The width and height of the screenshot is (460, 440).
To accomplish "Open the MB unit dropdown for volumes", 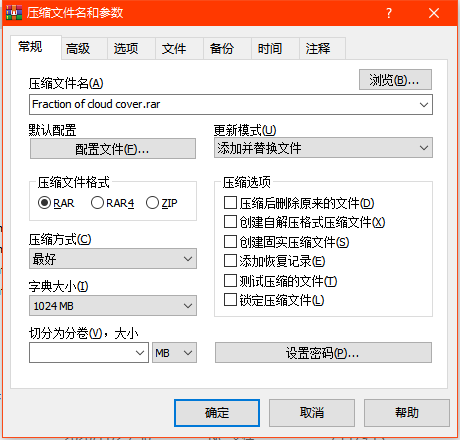I will point(174,353).
